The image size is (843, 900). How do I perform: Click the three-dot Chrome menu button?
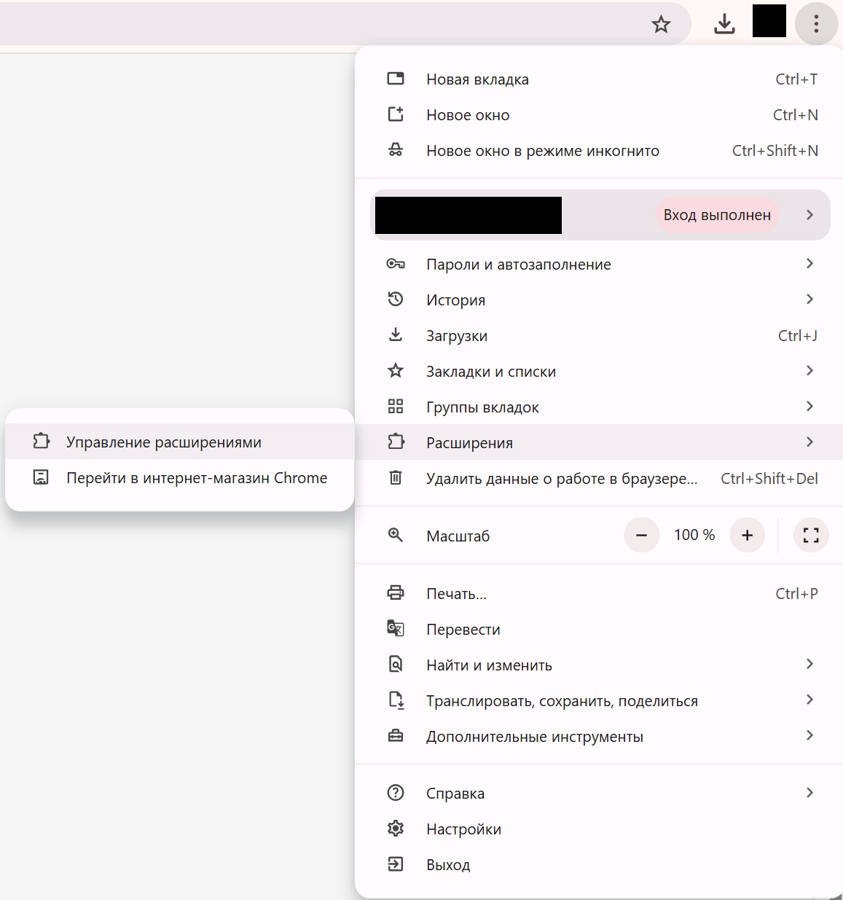(816, 24)
